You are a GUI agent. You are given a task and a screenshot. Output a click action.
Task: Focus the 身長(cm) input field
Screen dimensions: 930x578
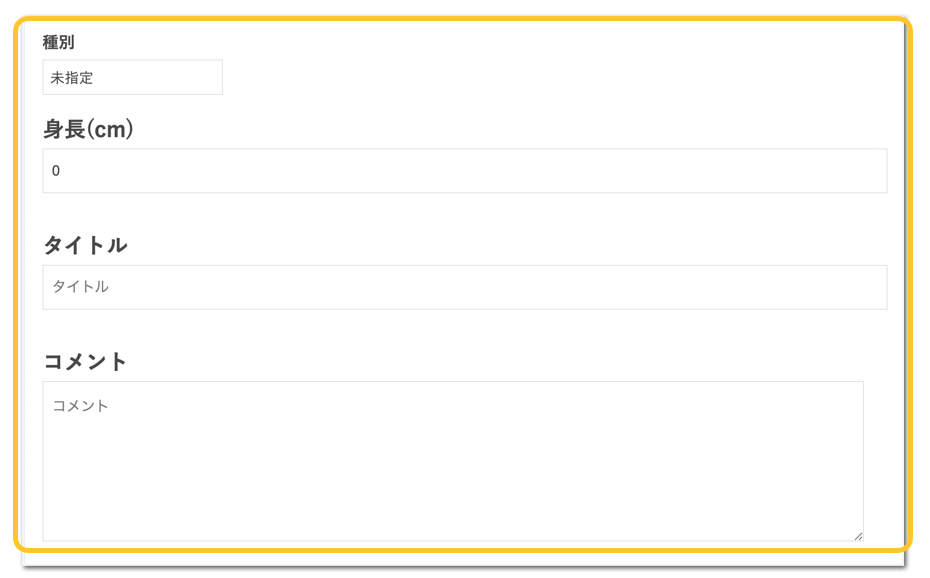[464, 171]
